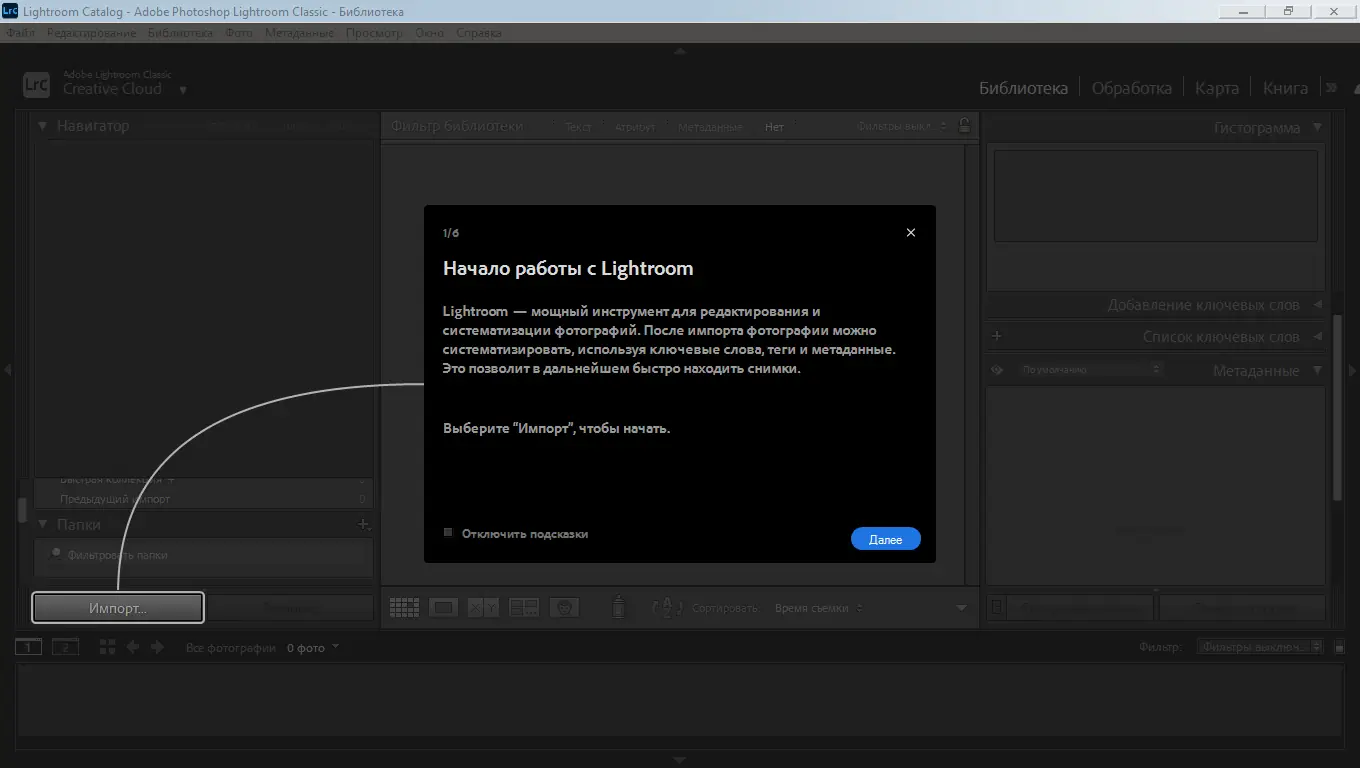This screenshot has width=1360, height=768.
Task: Restore down the Lightroom window
Action: [x=1288, y=11]
